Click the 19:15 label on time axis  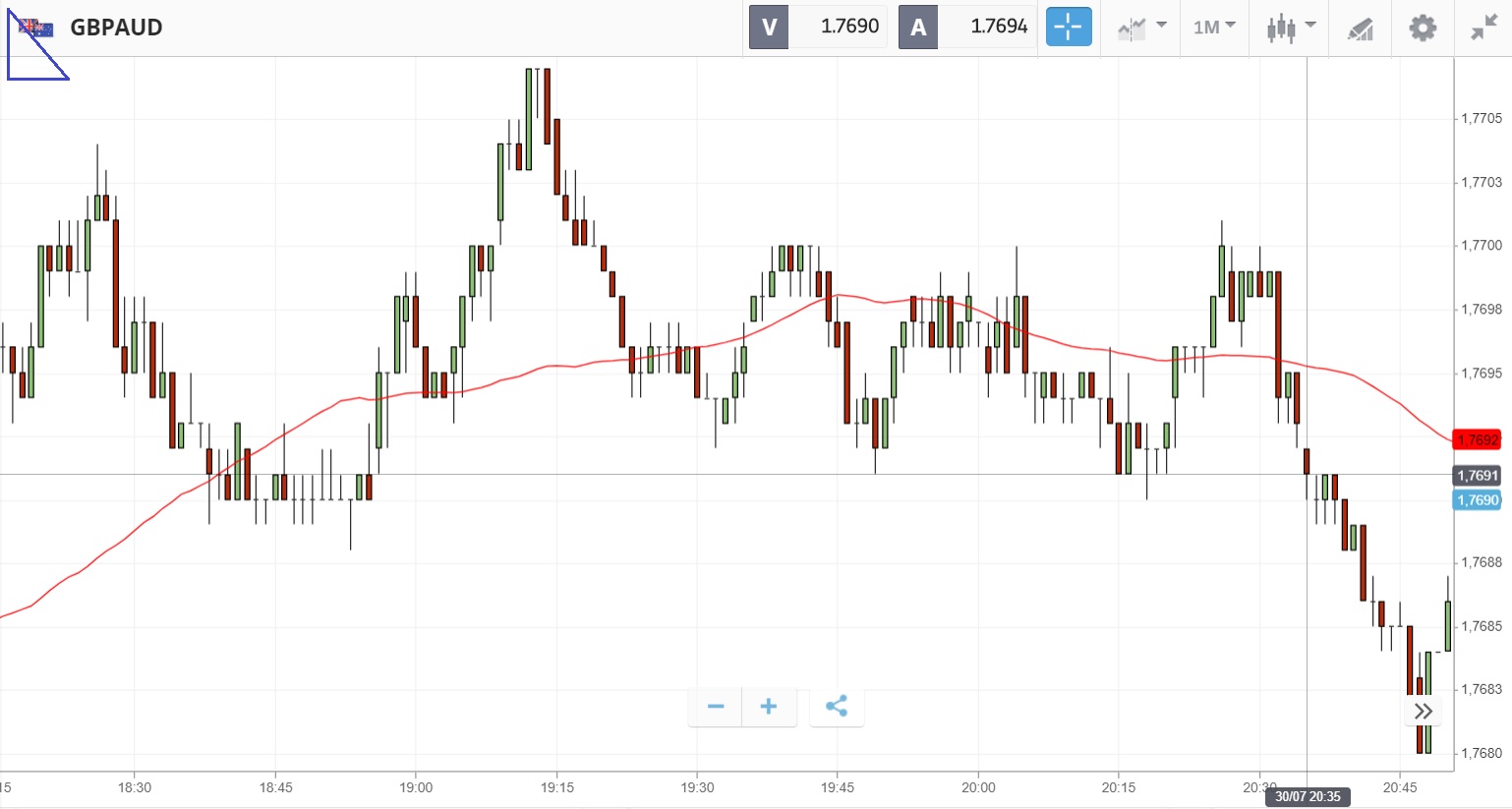click(x=557, y=787)
